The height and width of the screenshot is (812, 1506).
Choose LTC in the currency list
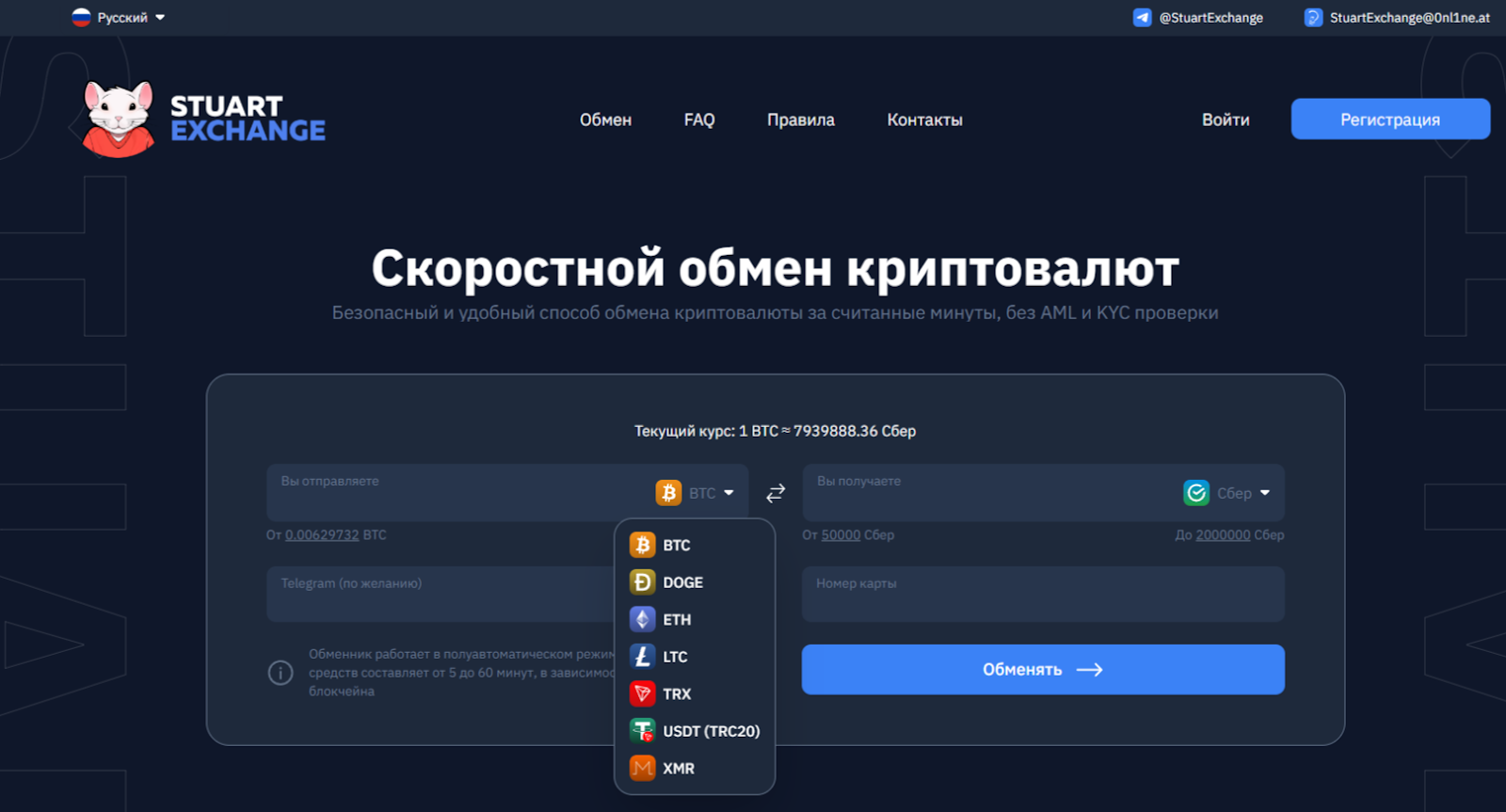point(695,657)
